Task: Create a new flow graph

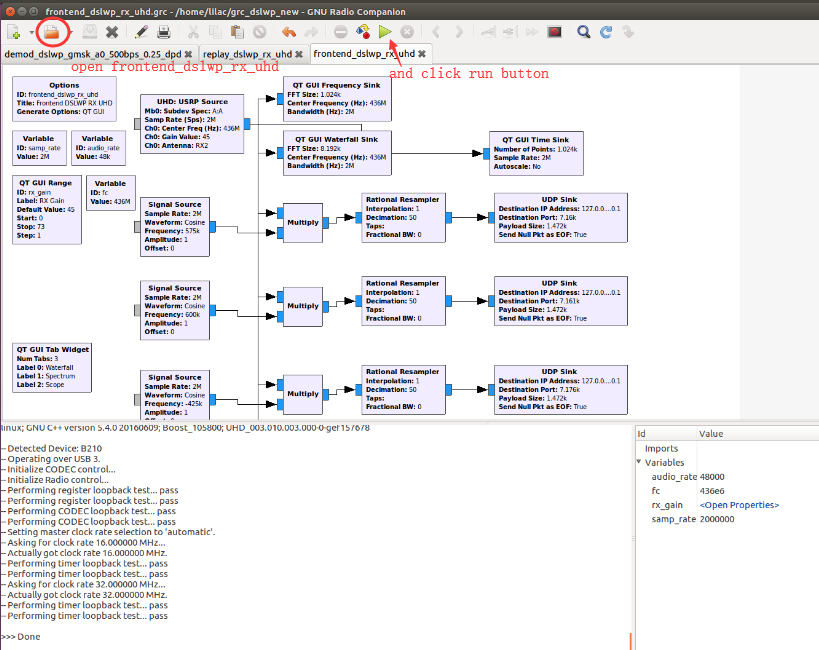Action: 14,32
